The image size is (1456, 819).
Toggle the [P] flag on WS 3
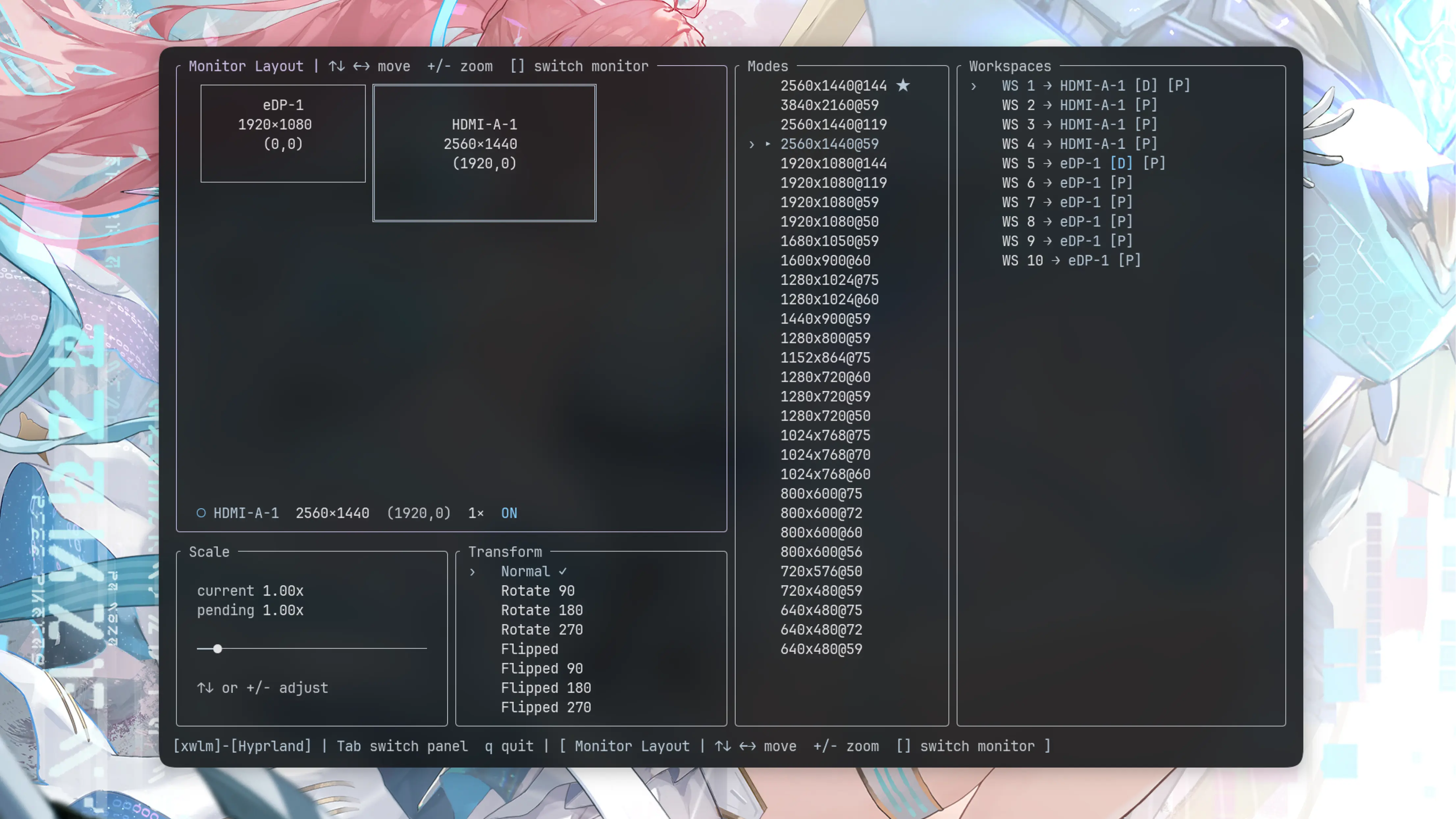coord(1146,124)
